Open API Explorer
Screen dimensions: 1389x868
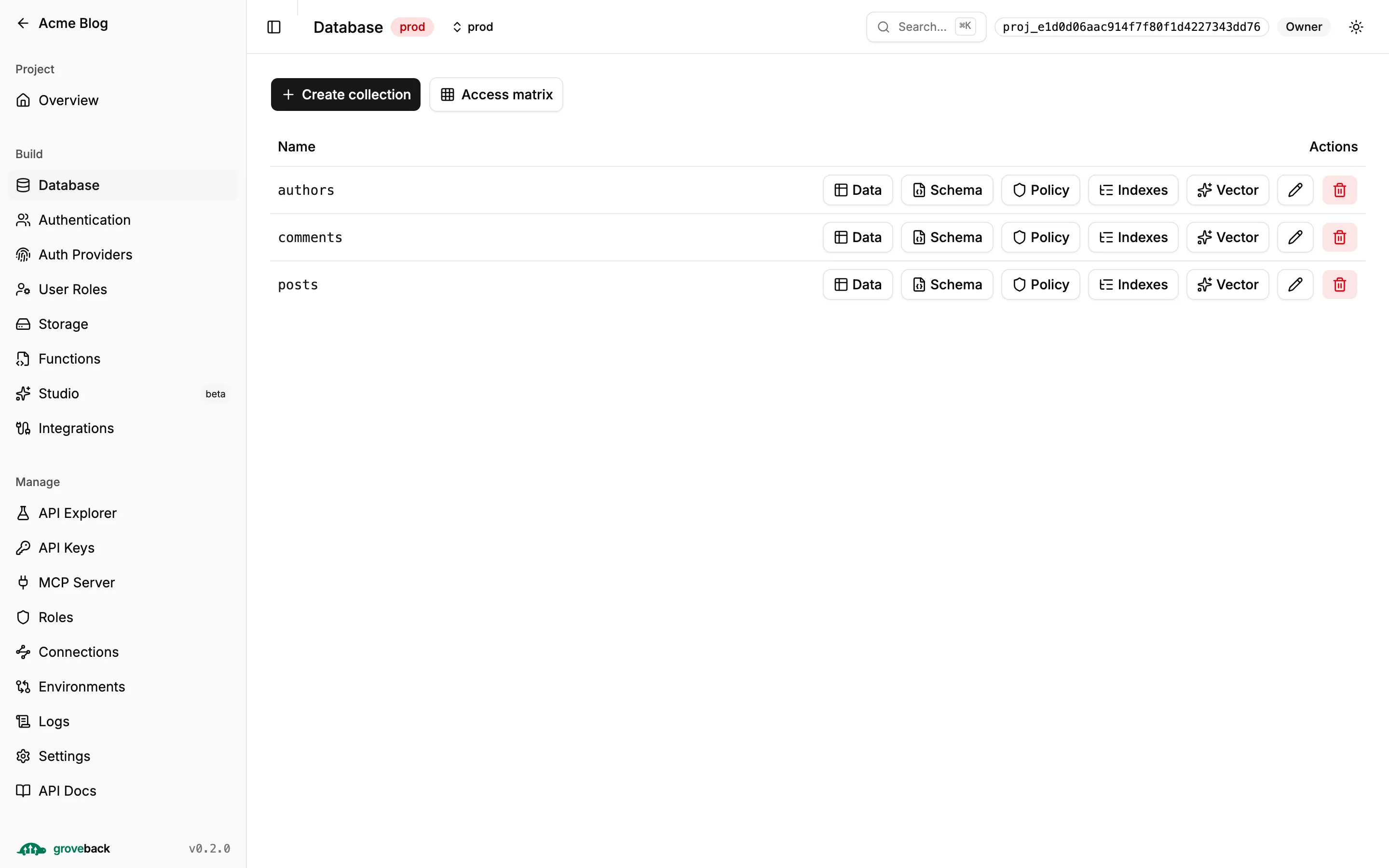(x=123, y=513)
